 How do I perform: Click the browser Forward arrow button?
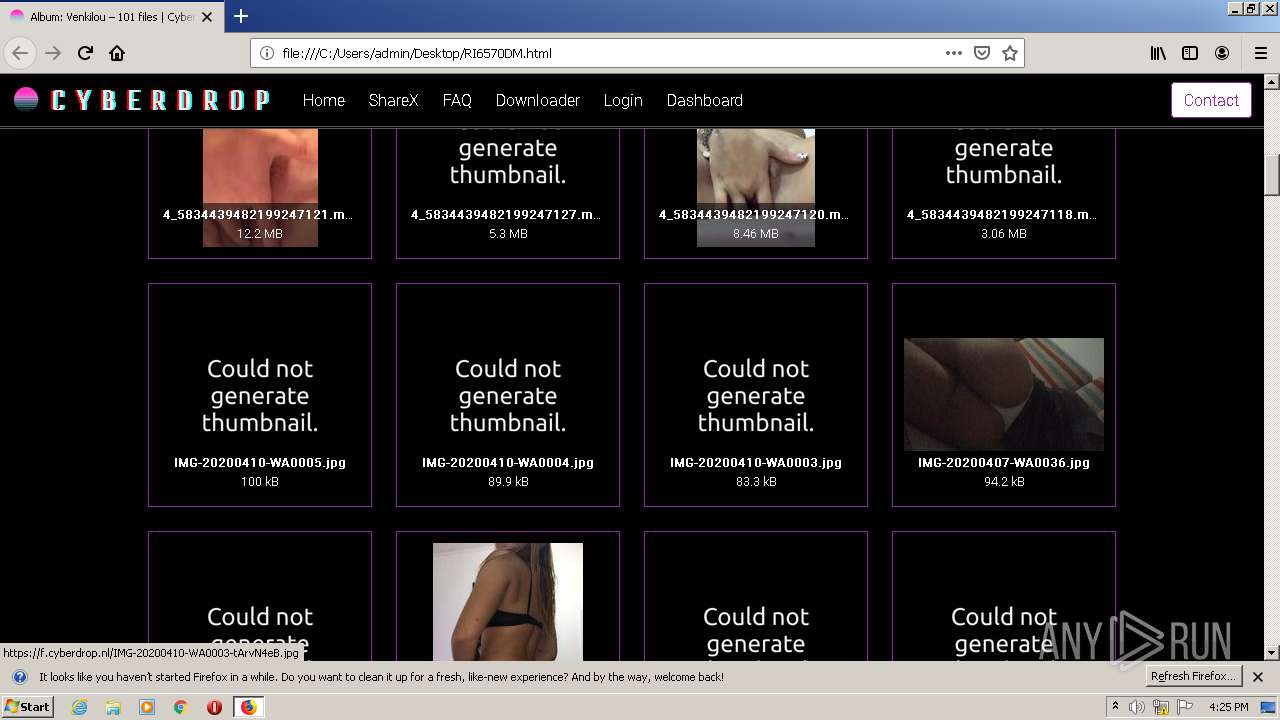click(x=53, y=53)
